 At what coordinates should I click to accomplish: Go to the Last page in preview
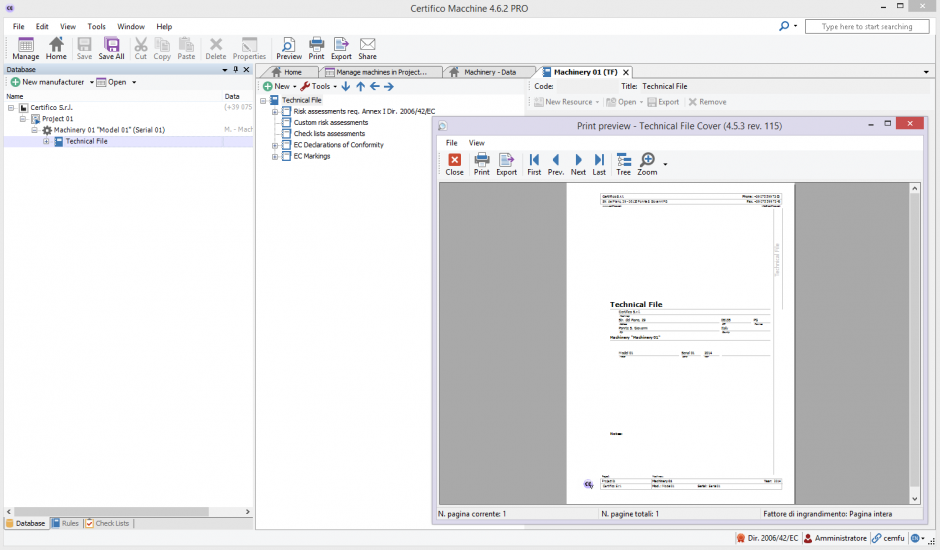[599, 164]
